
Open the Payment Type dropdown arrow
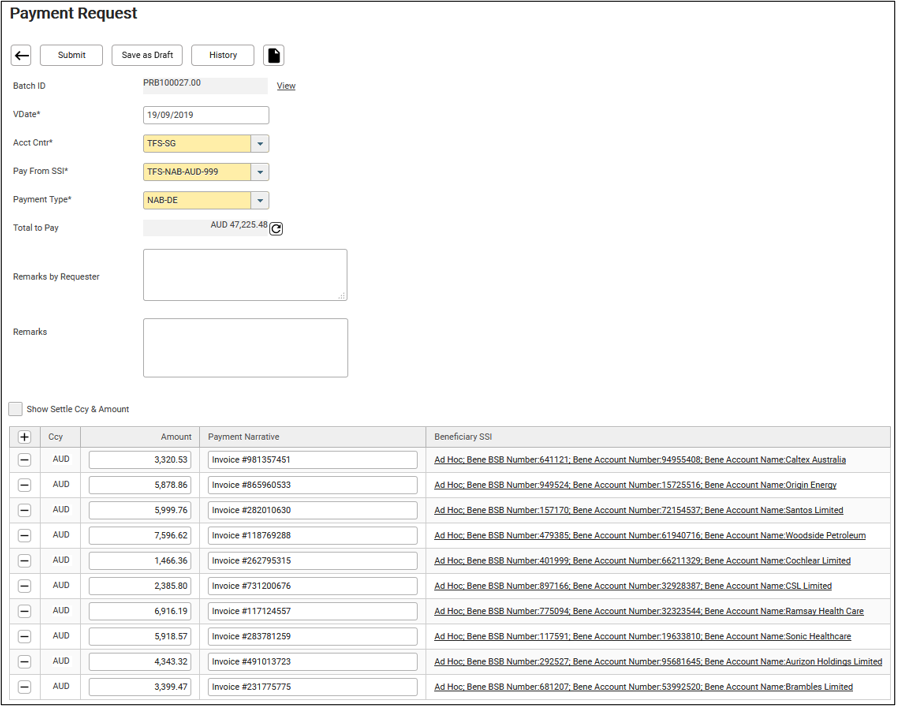coord(260,200)
